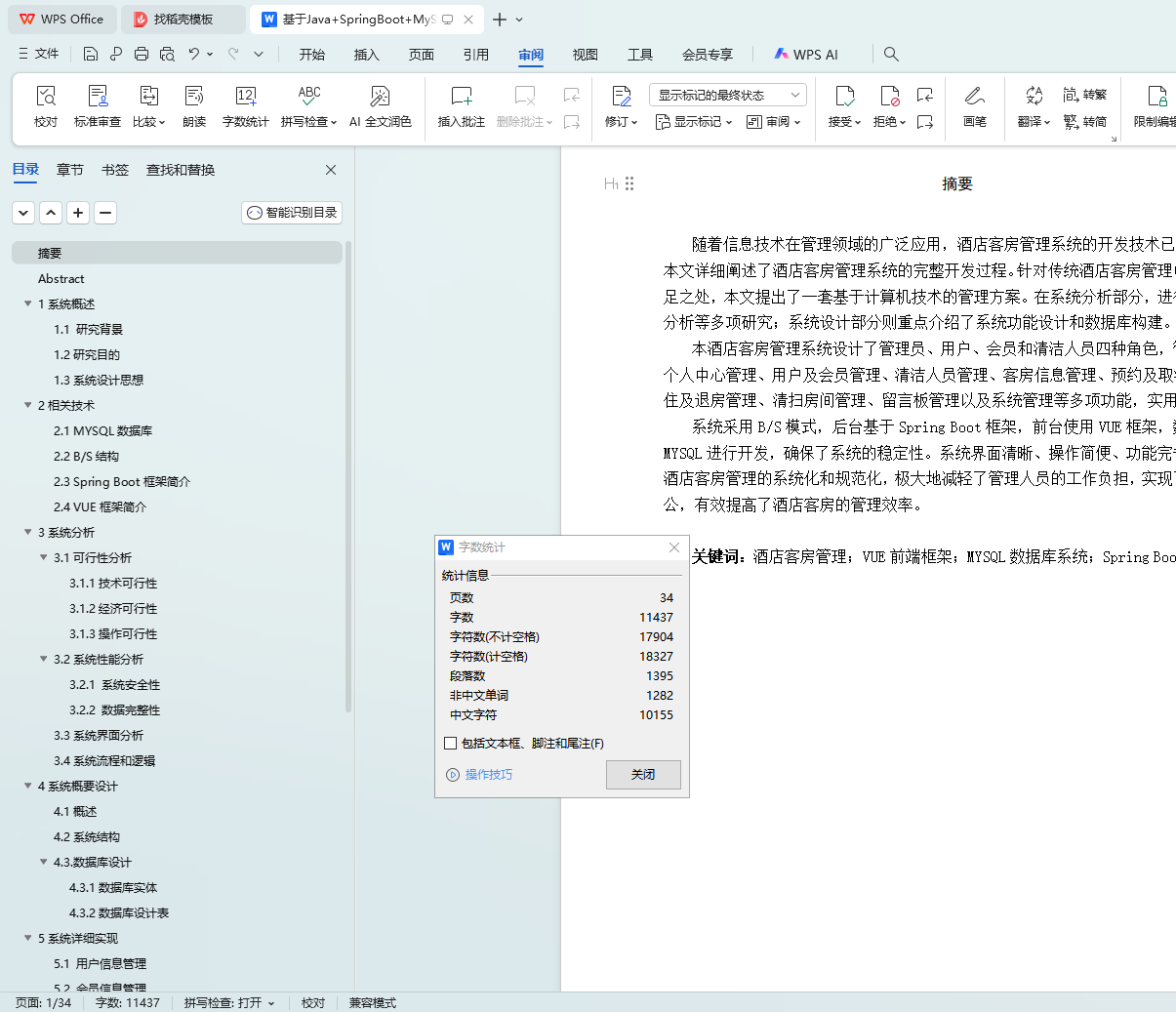Open the 审阅 dropdown in ribbon
The height and width of the screenshot is (1012, 1176).
coord(774,122)
